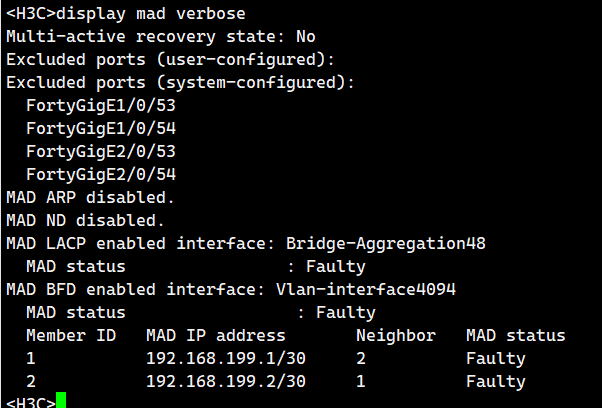Click the 'MAD ND disabled.' line
Image resolution: width=602 pixels, height=408 pixels.
tap(85, 220)
